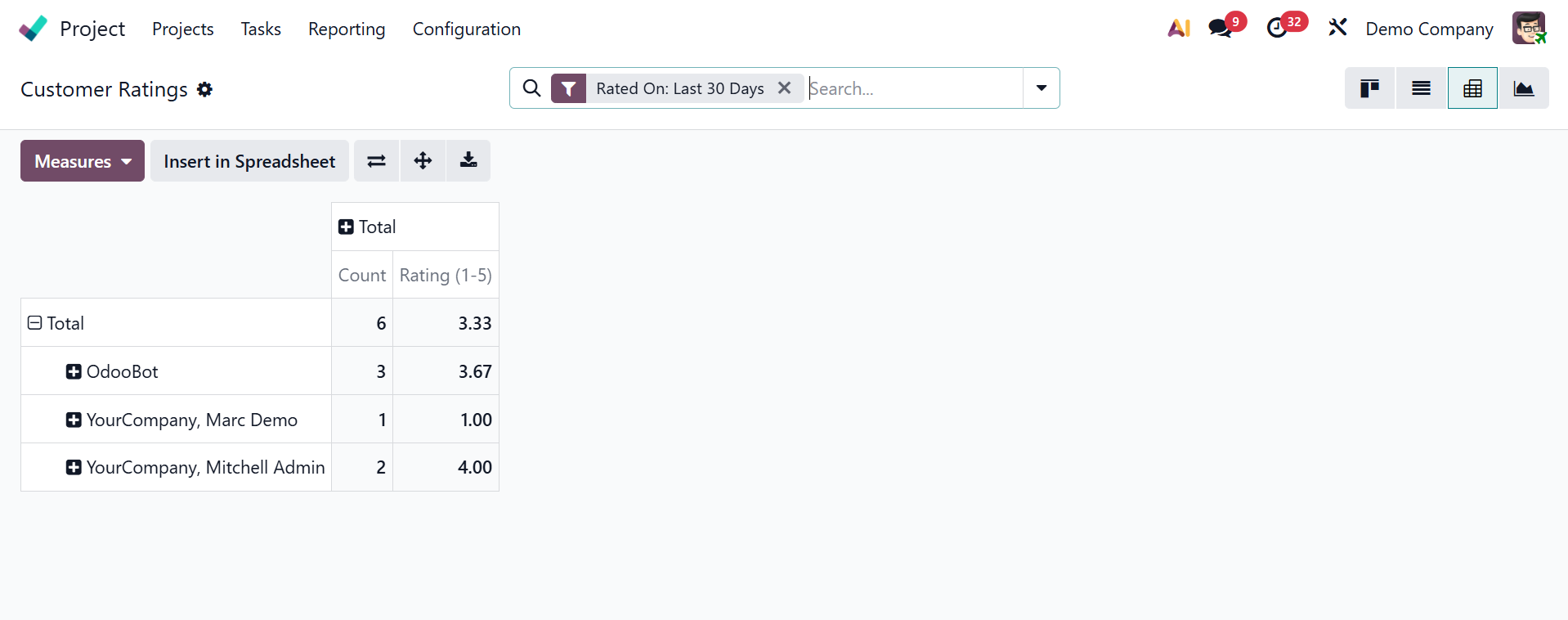Download the pivot table as xlsx

pyautogui.click(x=468, y=161)
